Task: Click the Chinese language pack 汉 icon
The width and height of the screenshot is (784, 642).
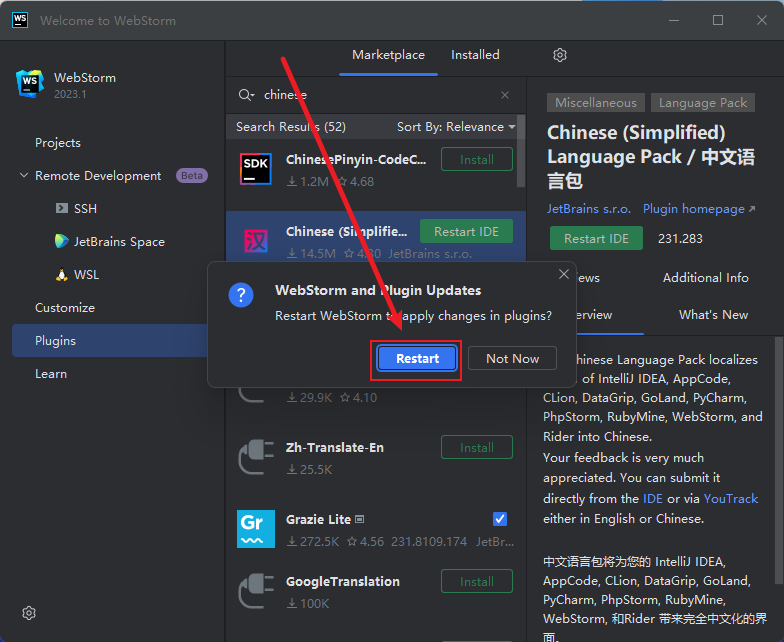Action: [256, 241]
